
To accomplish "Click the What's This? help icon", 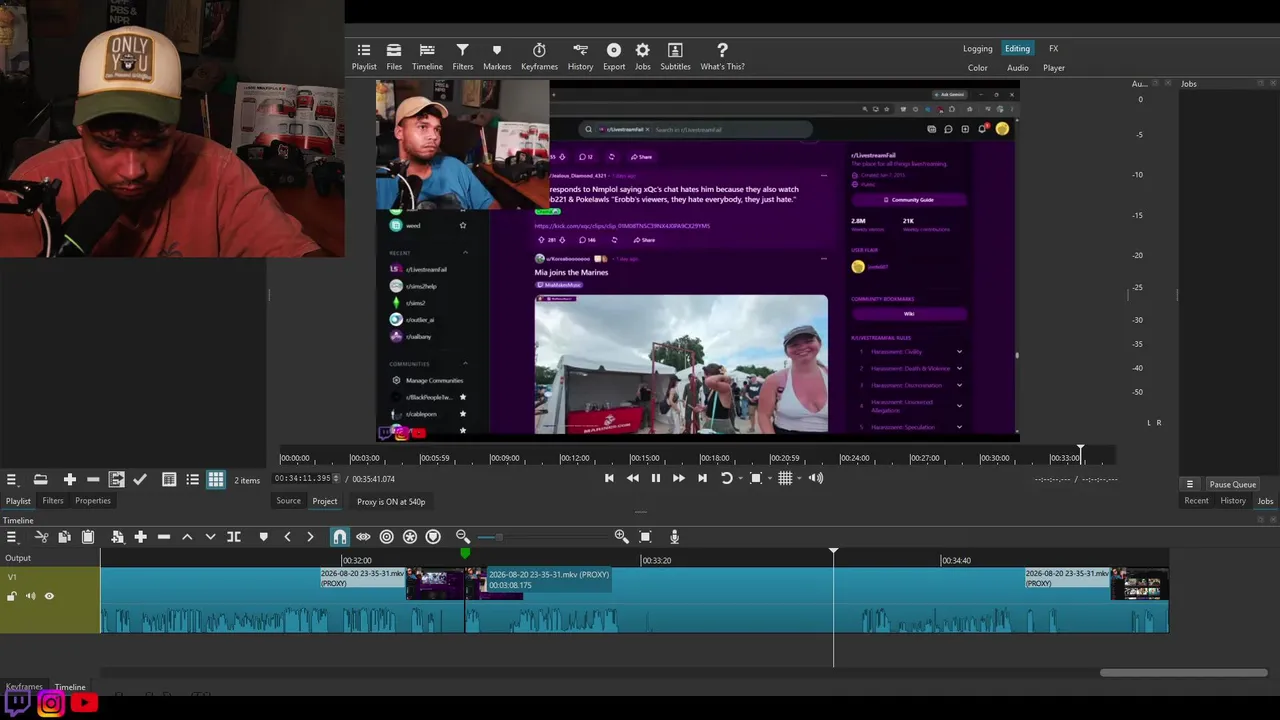I will (722, 57).
